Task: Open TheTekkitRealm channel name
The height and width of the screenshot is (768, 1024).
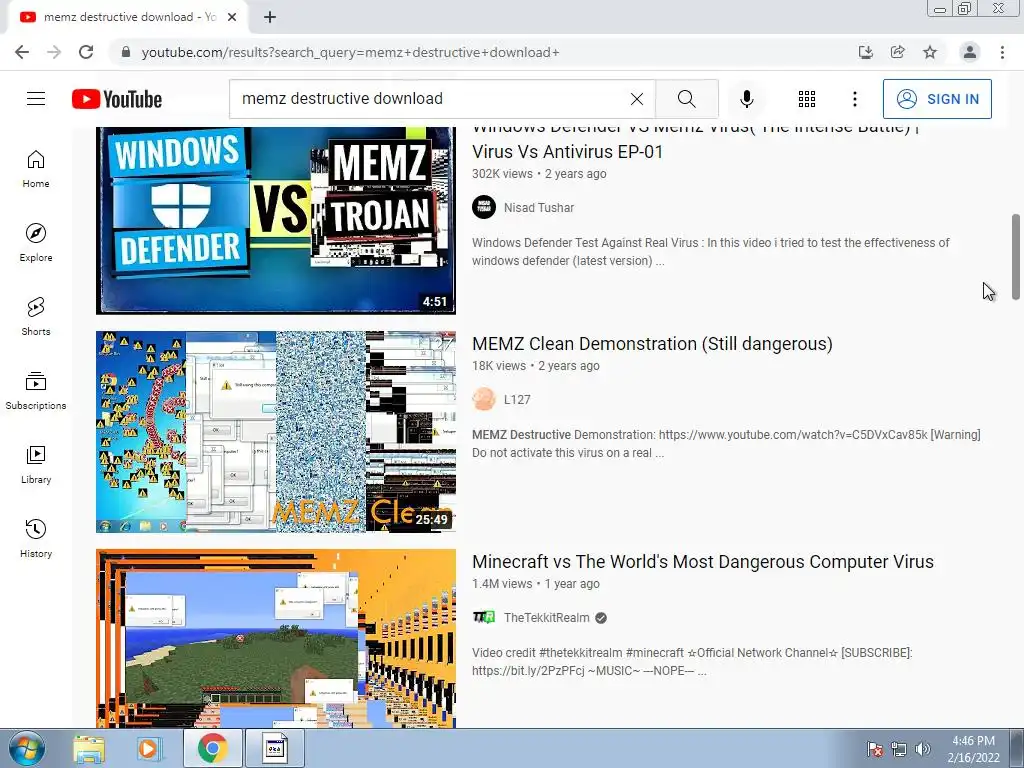Action: [x=547, y=618]
